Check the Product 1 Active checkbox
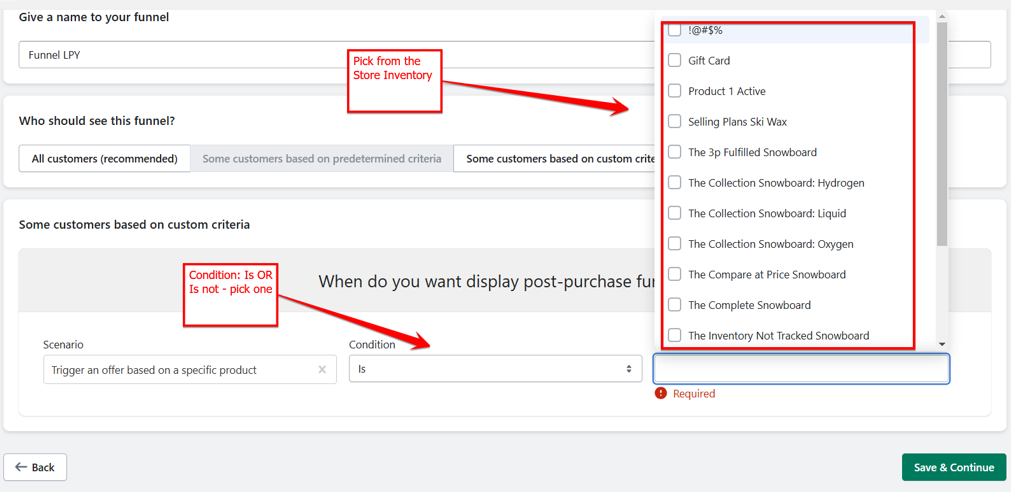This screenshot has width=1011, height=492. click(675, 91)
